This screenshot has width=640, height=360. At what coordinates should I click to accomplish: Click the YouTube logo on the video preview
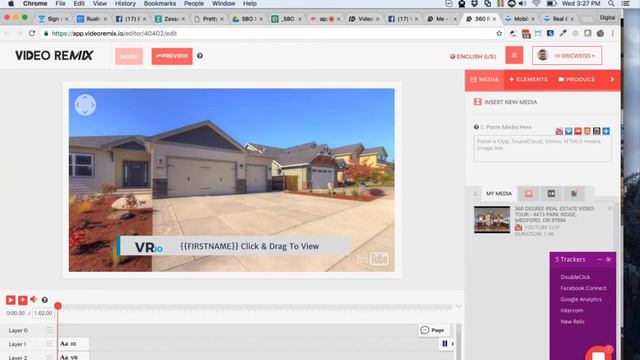click(x=373, y=259)
